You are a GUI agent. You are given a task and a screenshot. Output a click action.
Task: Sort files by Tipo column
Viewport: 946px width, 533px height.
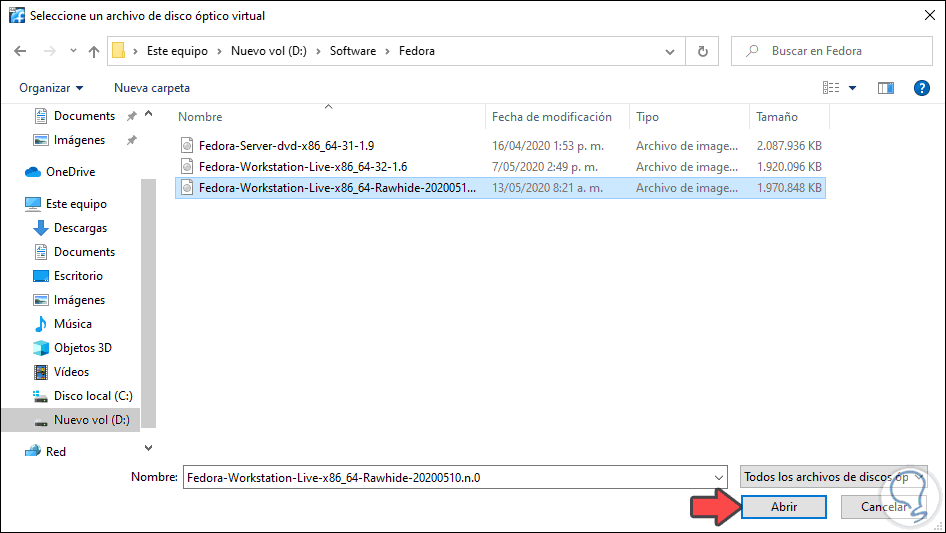[647, 117]
